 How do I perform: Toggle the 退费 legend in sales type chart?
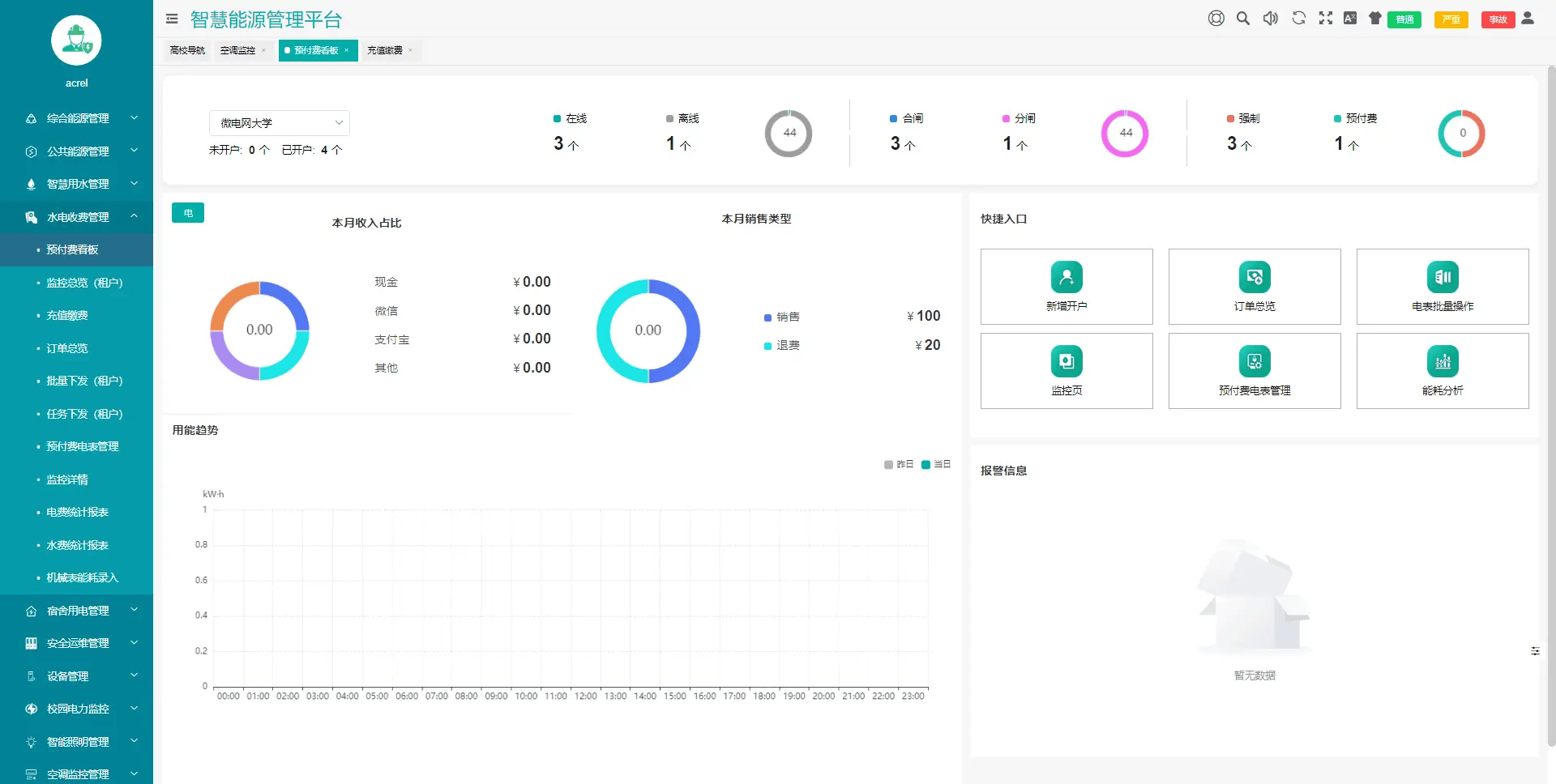pos(782,346)
